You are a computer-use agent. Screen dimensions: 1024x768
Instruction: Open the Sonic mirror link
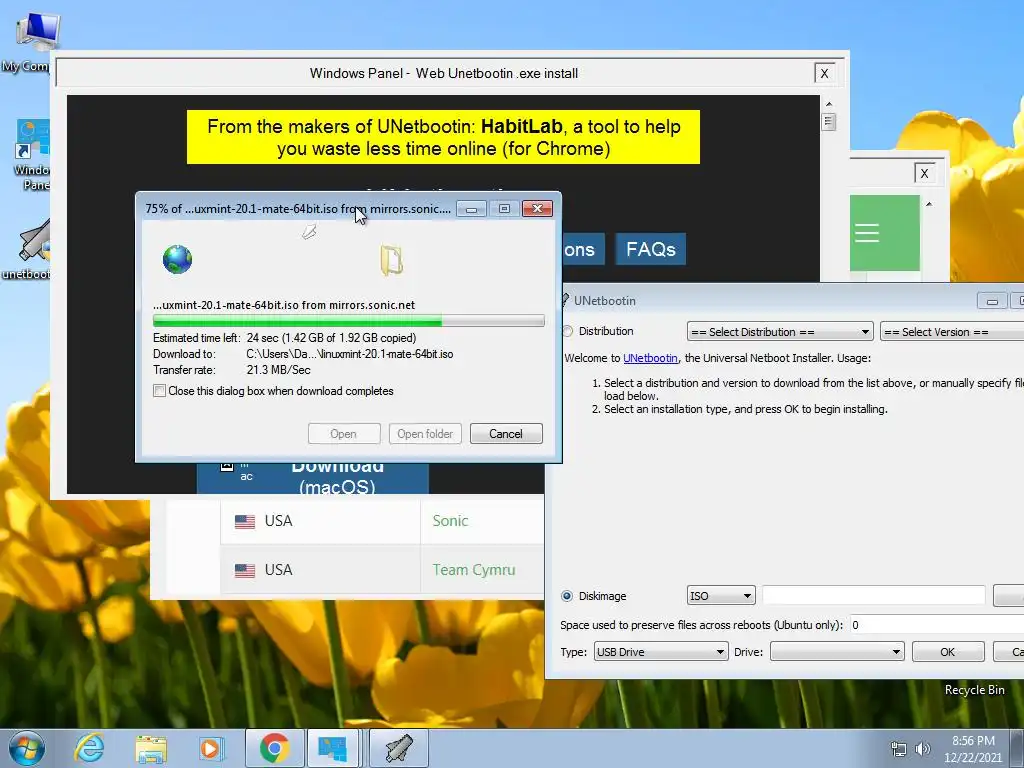pyautogui.click(x=450, y=520)
